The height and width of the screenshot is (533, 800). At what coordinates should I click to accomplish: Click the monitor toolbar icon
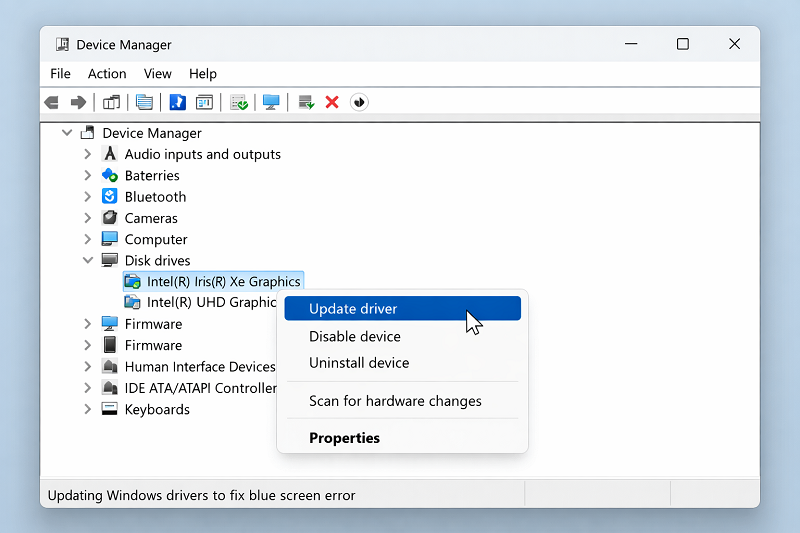tap(271, 103)
